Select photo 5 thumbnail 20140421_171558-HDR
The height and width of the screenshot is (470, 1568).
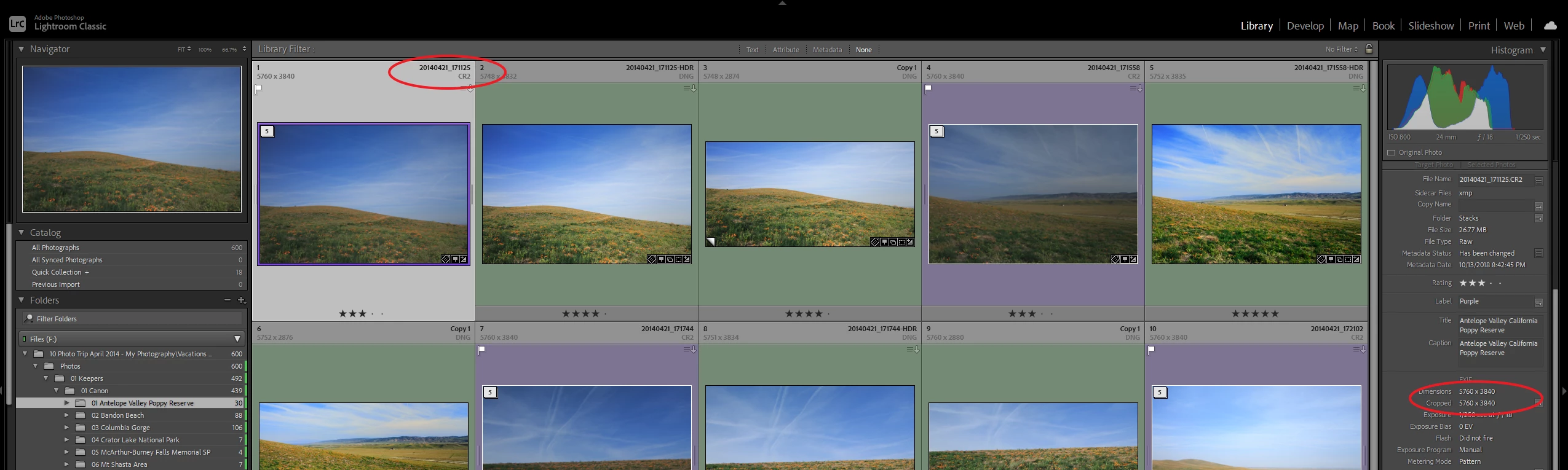pos(1256,194)
